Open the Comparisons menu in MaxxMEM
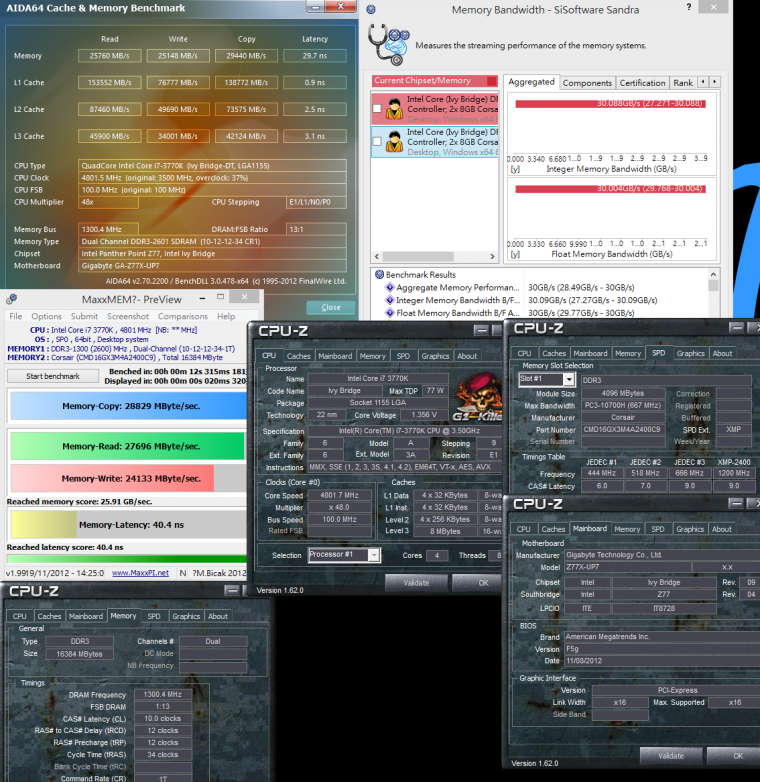Viewport: 760px width, 782px height. [x=183, y=316]
